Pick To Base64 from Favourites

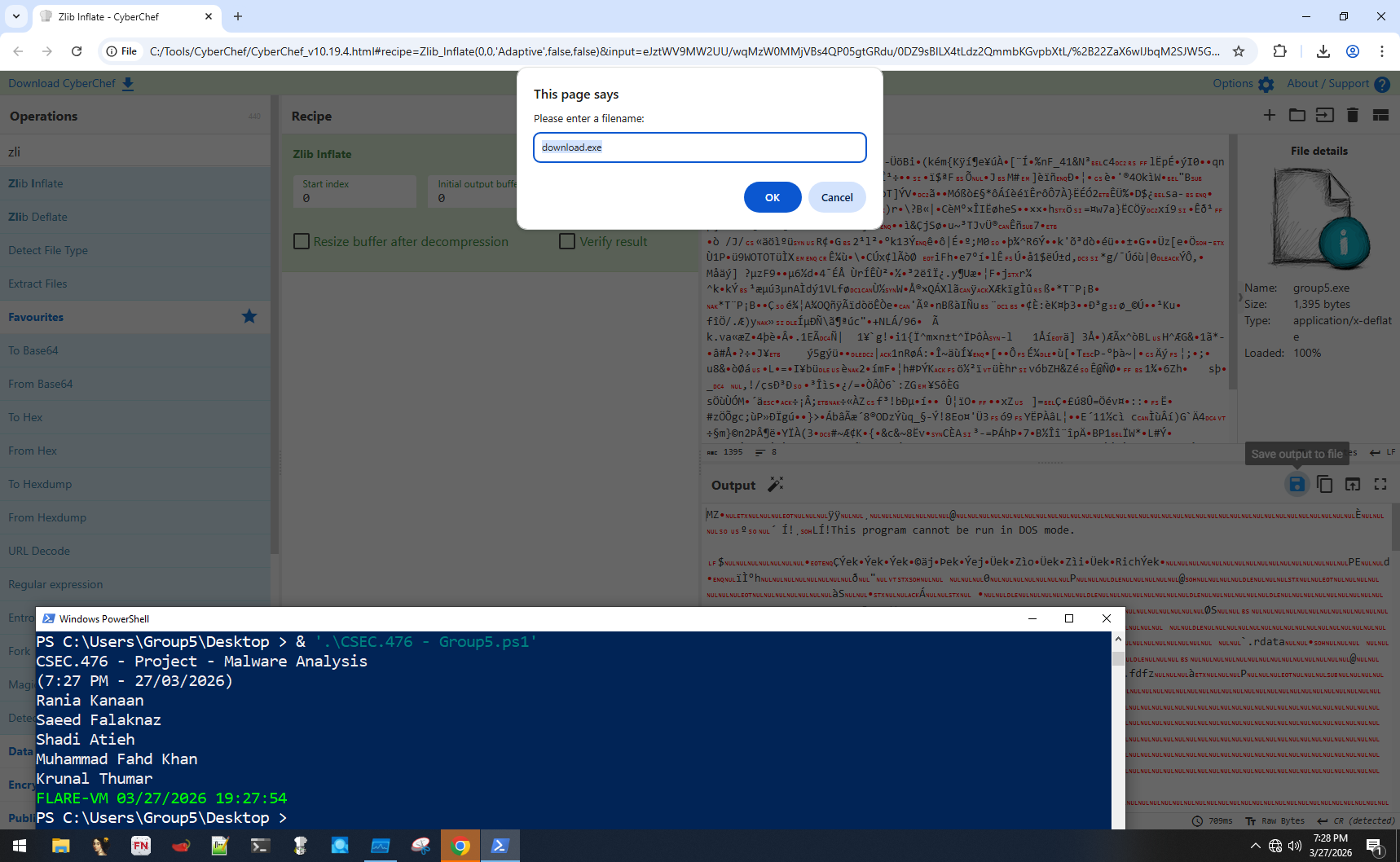coord(135,350)
